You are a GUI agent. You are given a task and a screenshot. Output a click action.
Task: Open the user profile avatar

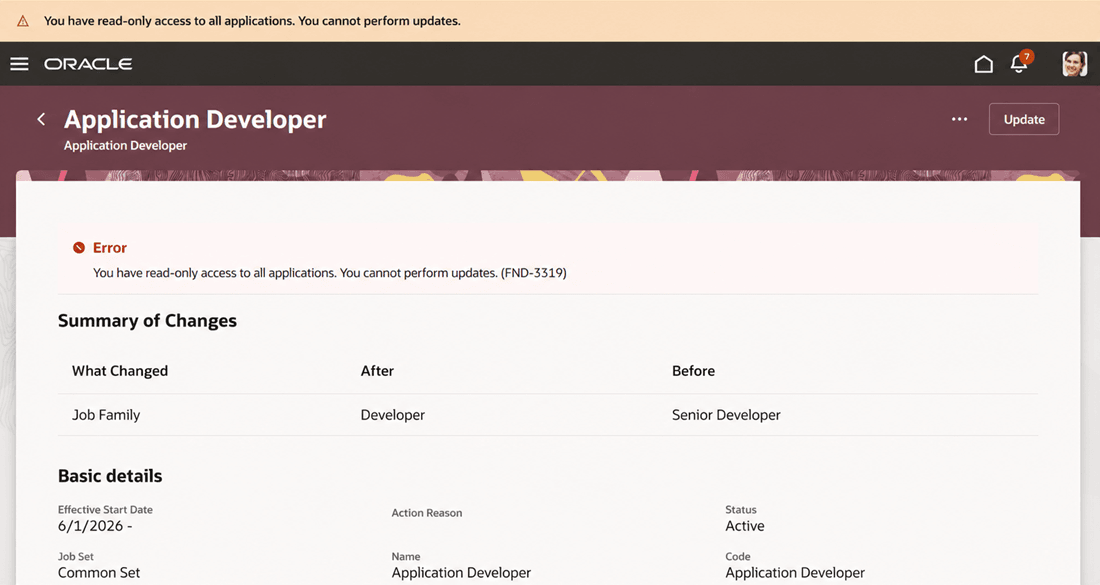pyautogui.click(x=1074, y=64)
